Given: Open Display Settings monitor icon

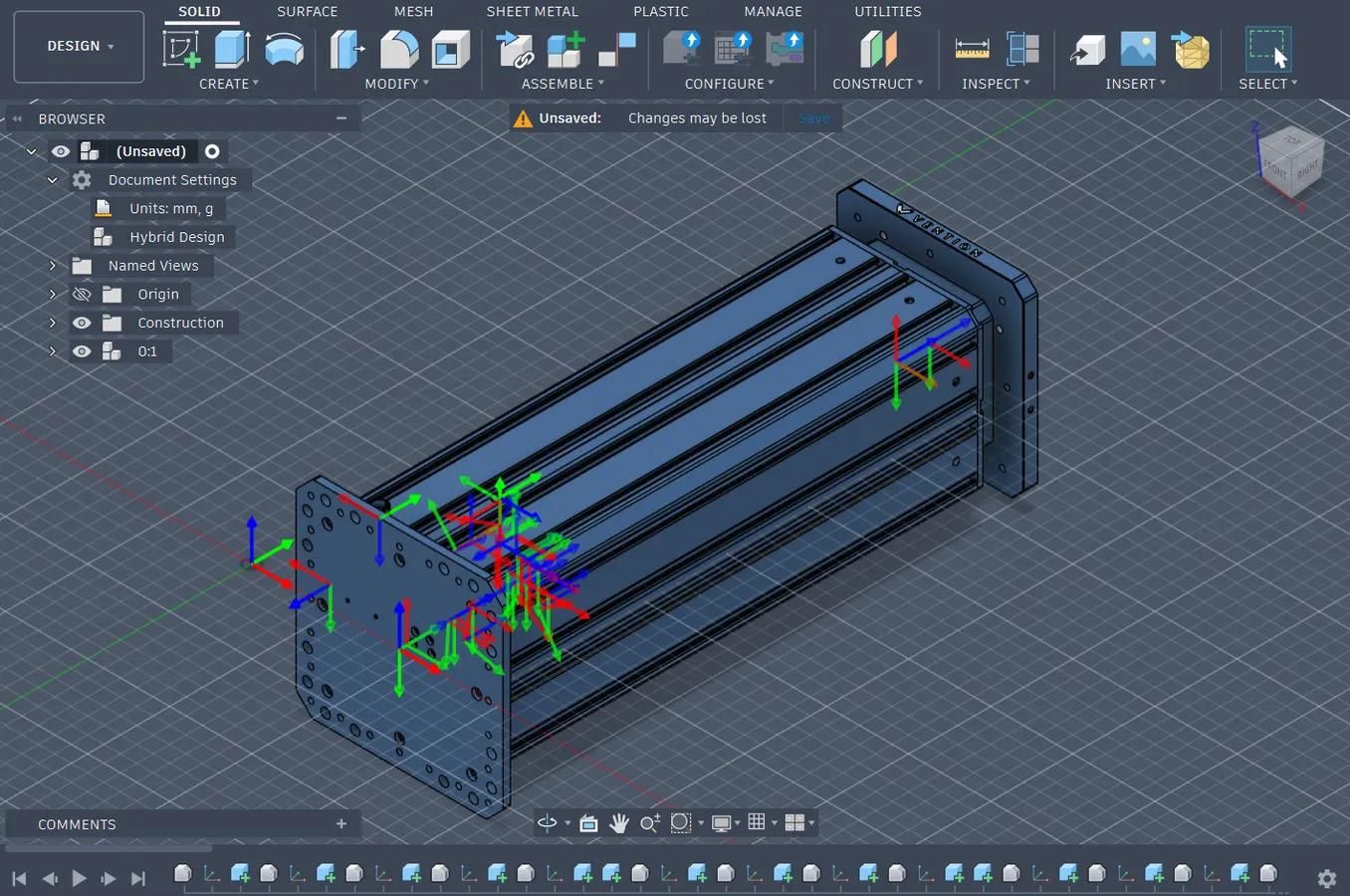Looking at the screenshot, I should click(x=722, y=822).
